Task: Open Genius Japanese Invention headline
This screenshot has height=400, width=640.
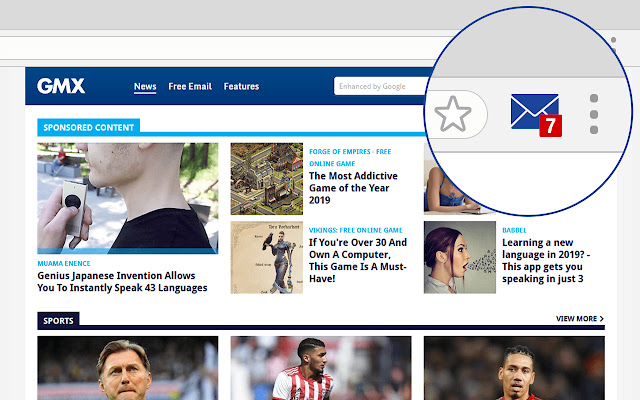Action: pos(122,282)
